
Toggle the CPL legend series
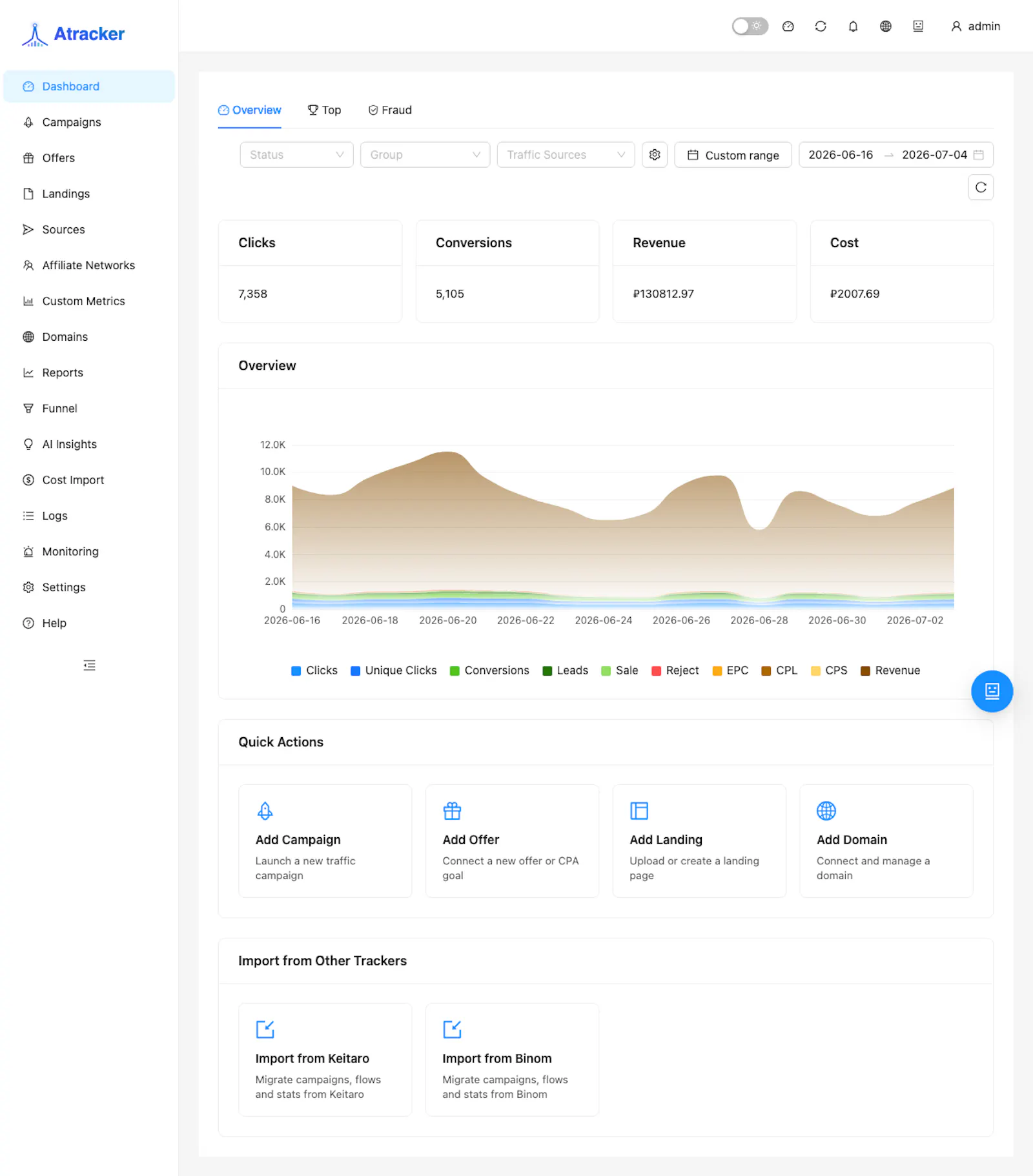pyautogui.click(x=779, y=671)
